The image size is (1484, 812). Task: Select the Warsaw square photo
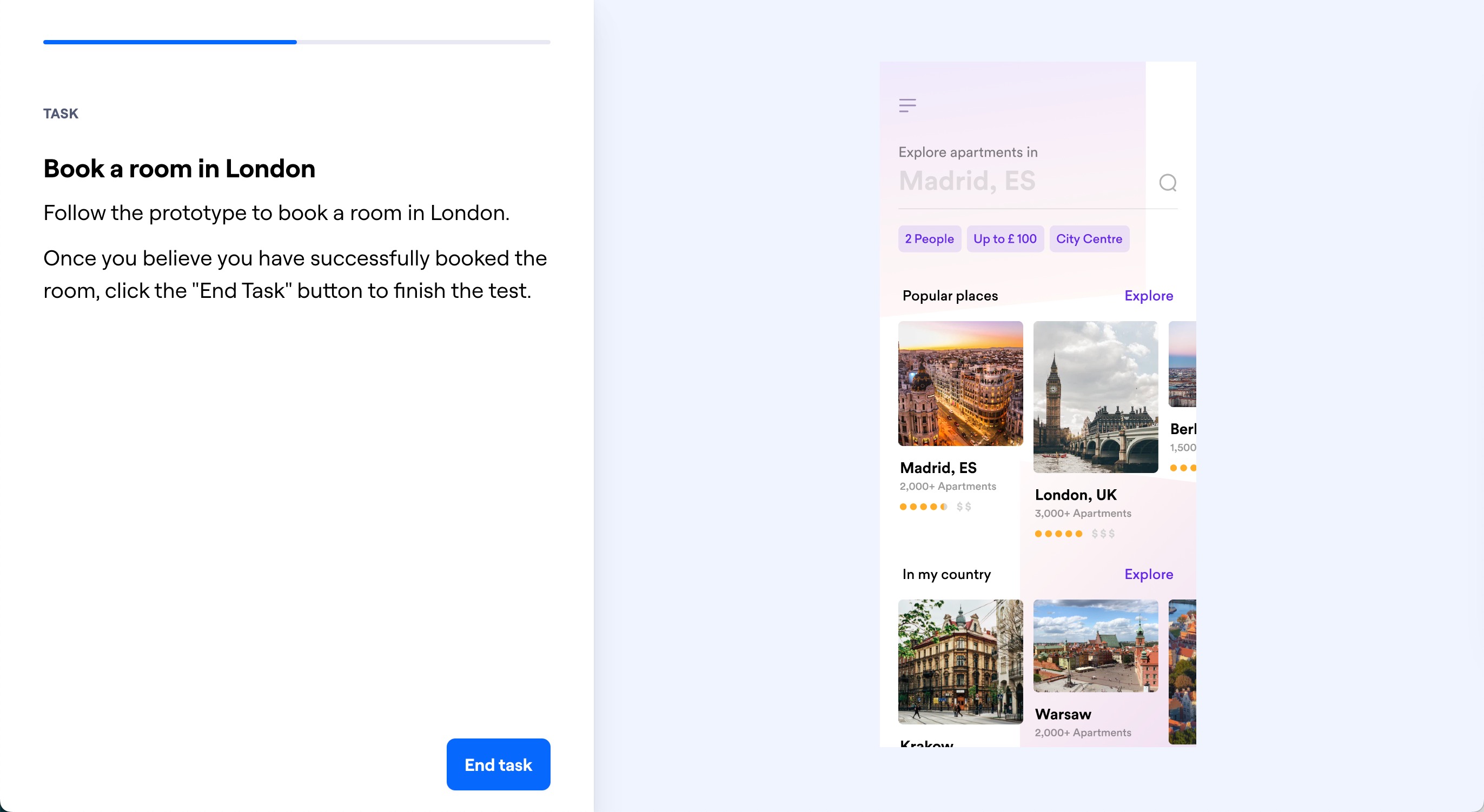point(1095,645)
